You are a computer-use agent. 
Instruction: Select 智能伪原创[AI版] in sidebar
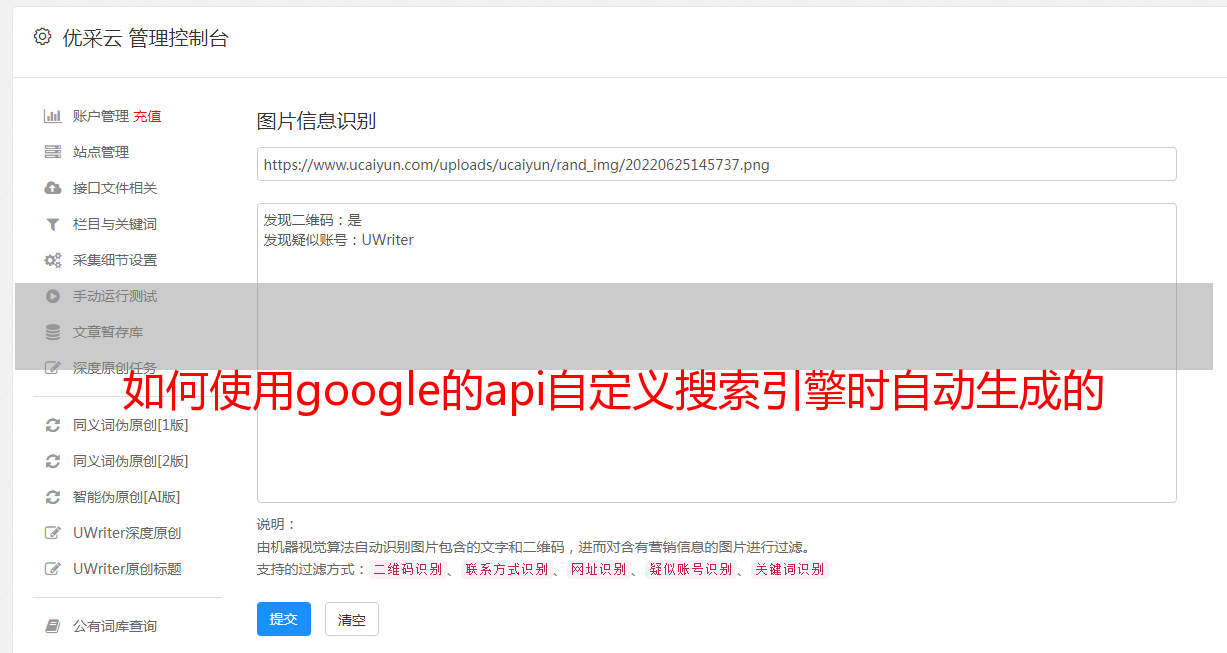click(127, 497)
